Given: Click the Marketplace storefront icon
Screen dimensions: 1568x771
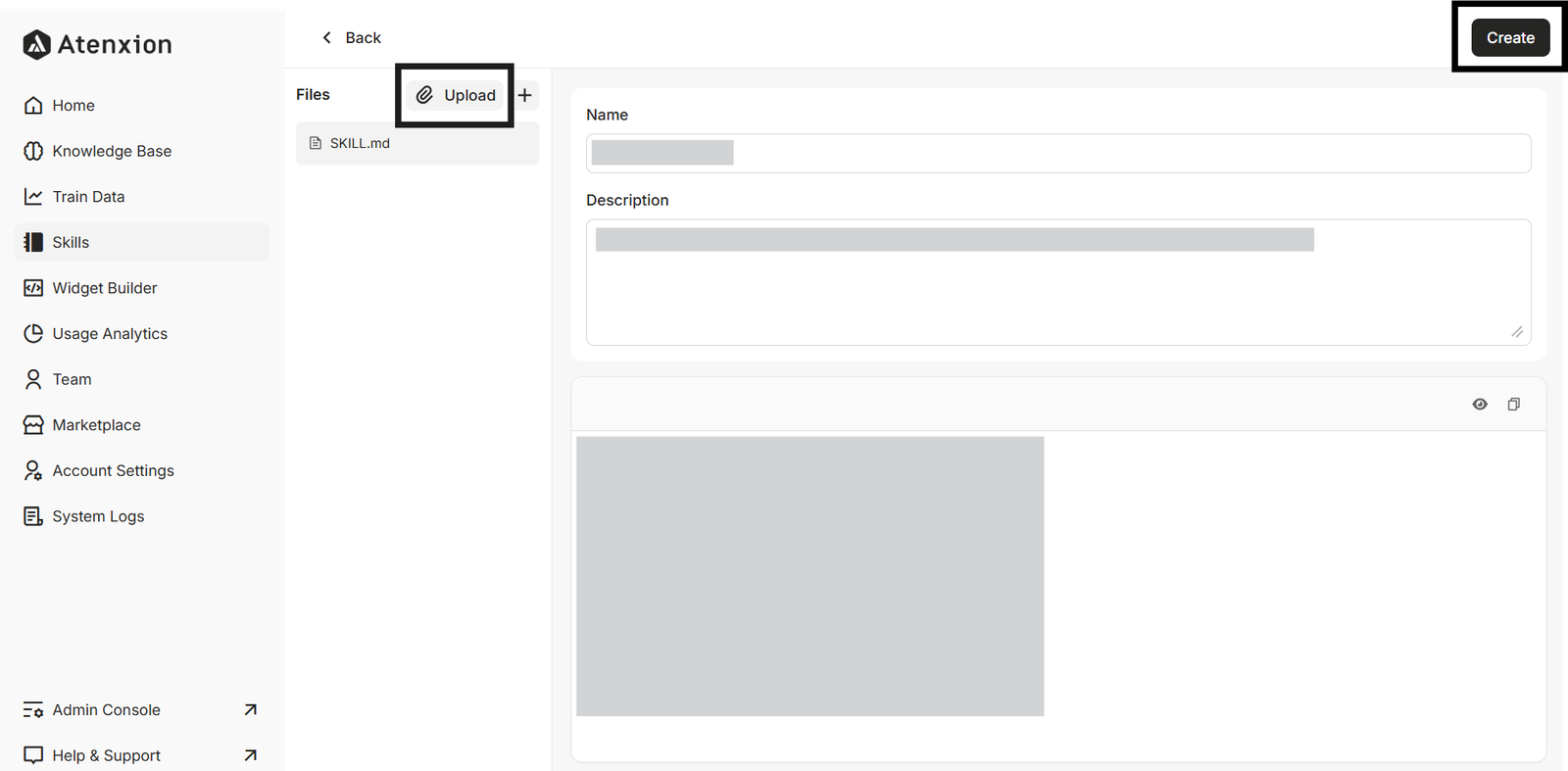Looking at the screenshot, I should pos(33,425).
